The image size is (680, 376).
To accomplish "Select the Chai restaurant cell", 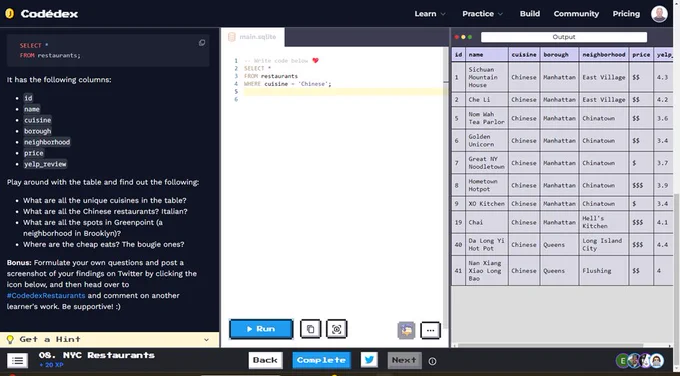I will coord(487,222).
